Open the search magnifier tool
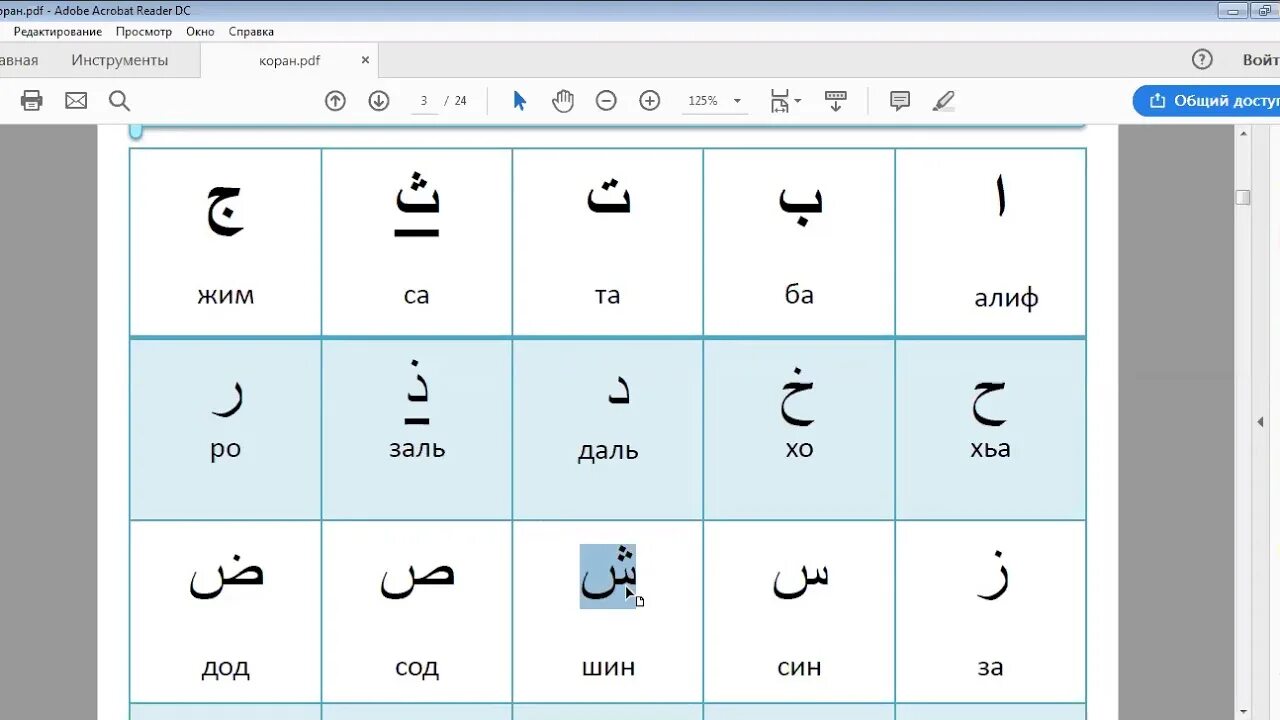The width and height of the screenshot is (1280, 720). pyautogui.click(x=120, y=100)
